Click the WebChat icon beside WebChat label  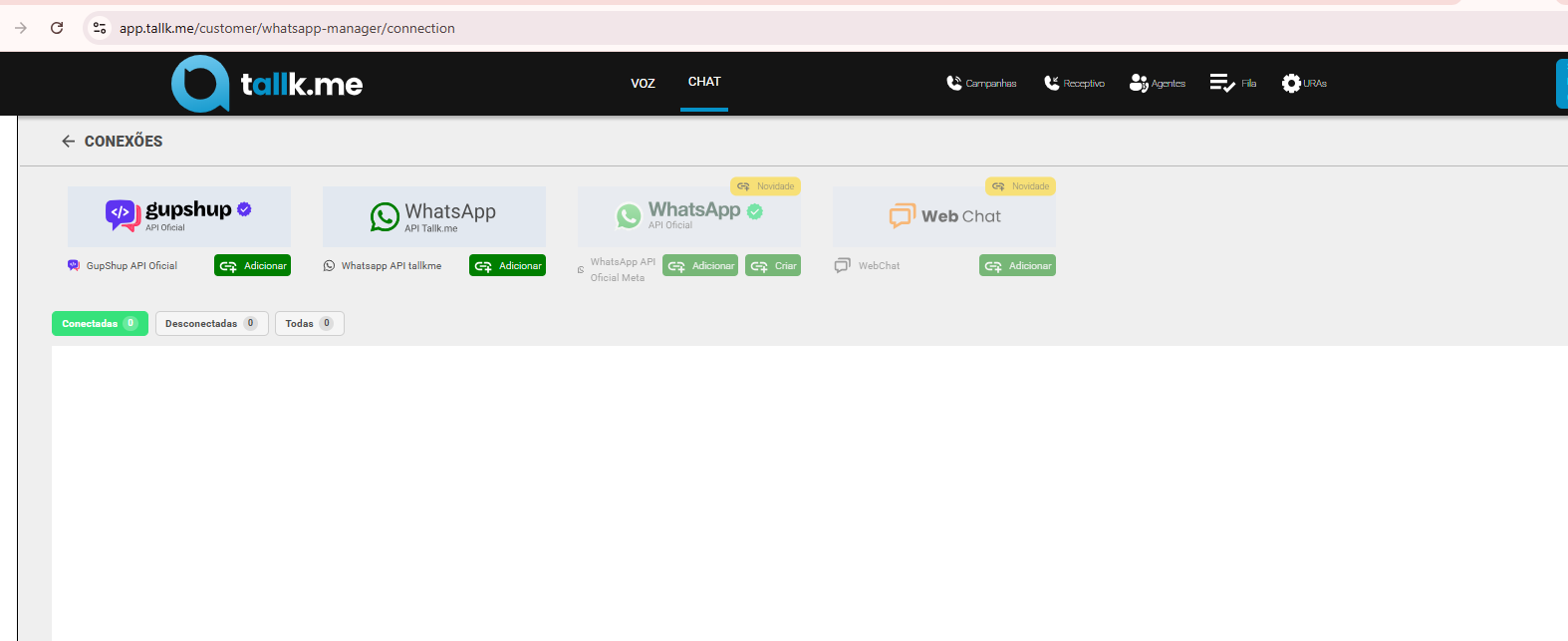[842, 265]
